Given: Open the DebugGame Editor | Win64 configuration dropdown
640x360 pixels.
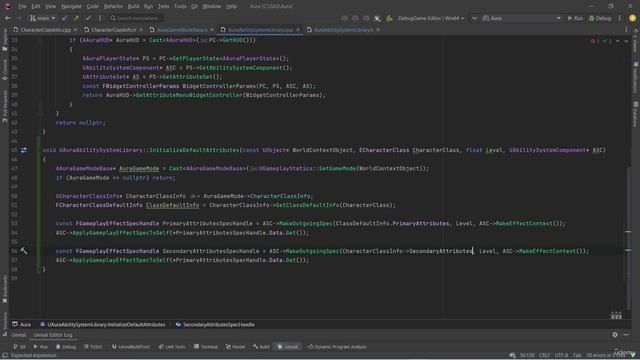Looking at the screenshot, I should tap(431, 18).
